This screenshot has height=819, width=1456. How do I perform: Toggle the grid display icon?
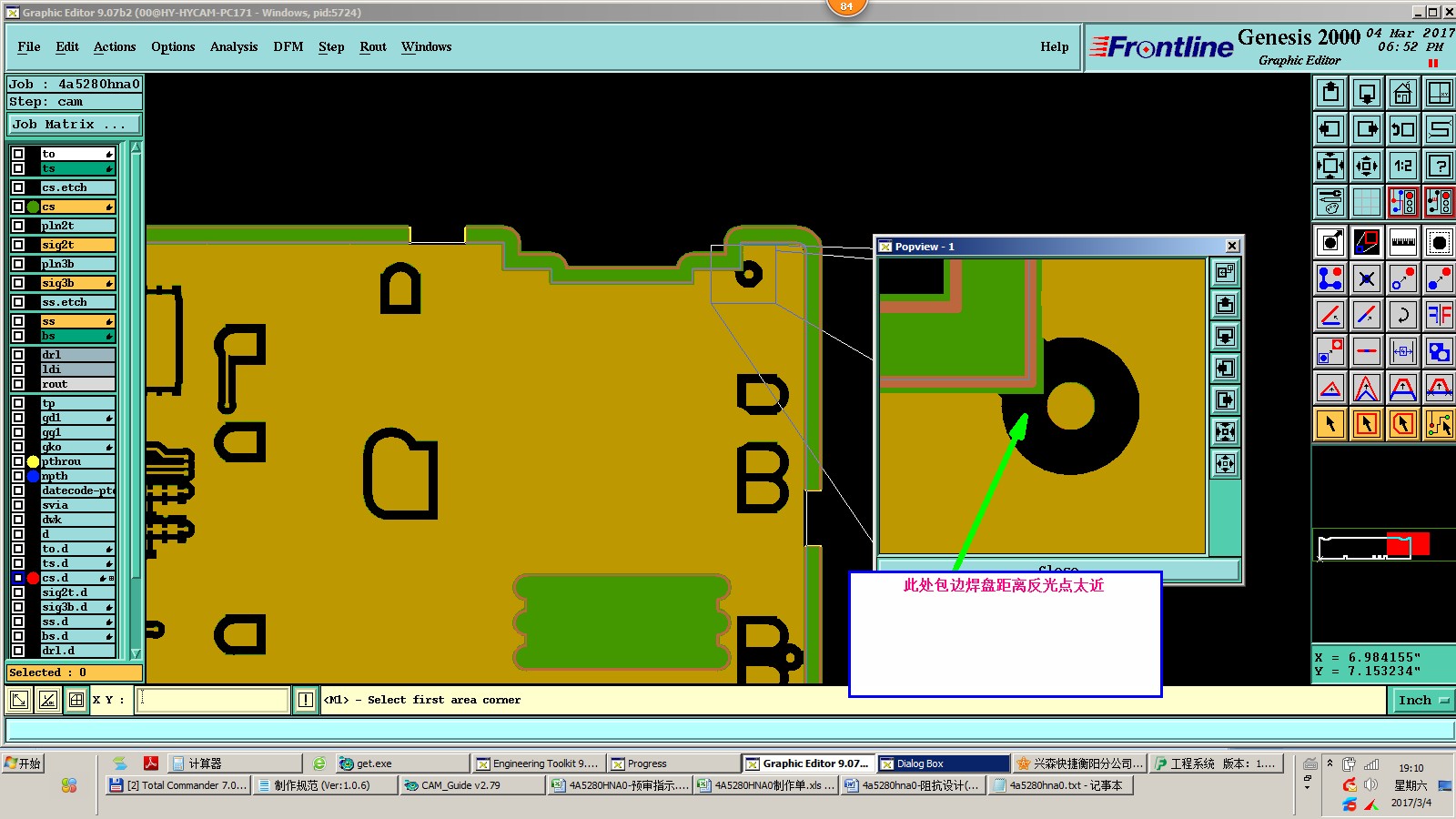tap(1366, 202)
